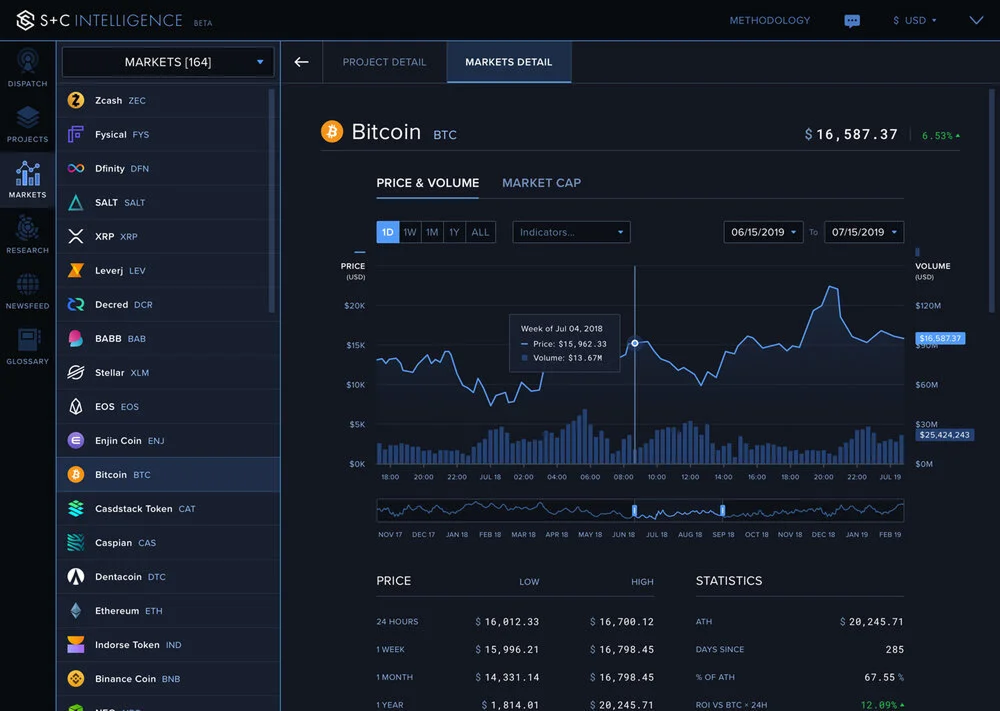Screen dimensions: 1000x711
Task: Select Stellar XLM in markets list
Action: (x=168, y=372)
